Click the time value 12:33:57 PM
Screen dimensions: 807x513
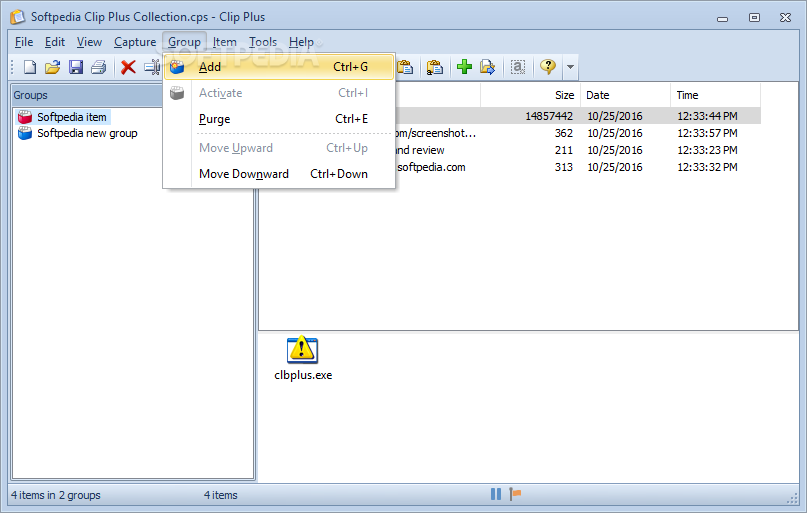707,133
